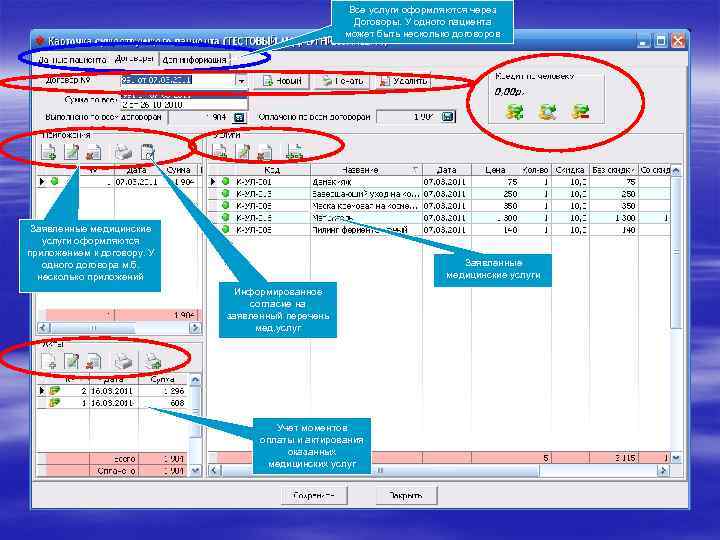Print the attachment from Приложения toolbar

pyautogui.click(x=123, y=152)
